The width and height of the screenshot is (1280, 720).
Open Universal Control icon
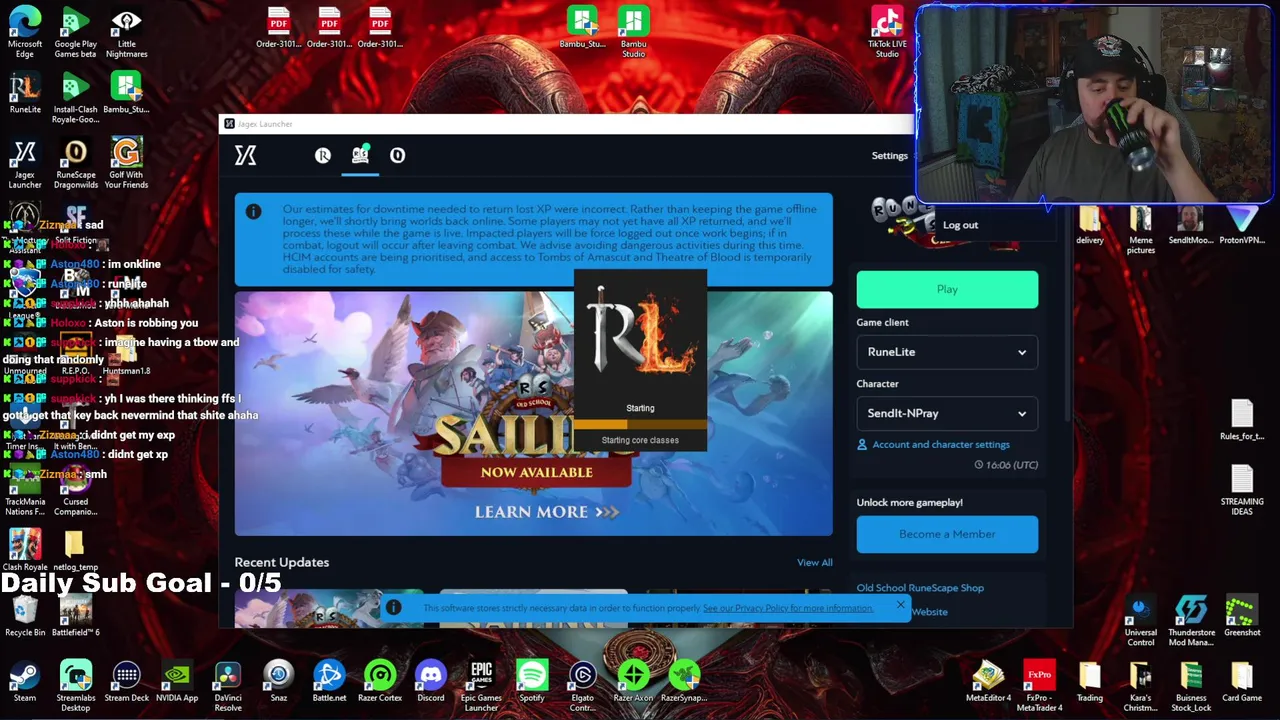click(1141, 620)
